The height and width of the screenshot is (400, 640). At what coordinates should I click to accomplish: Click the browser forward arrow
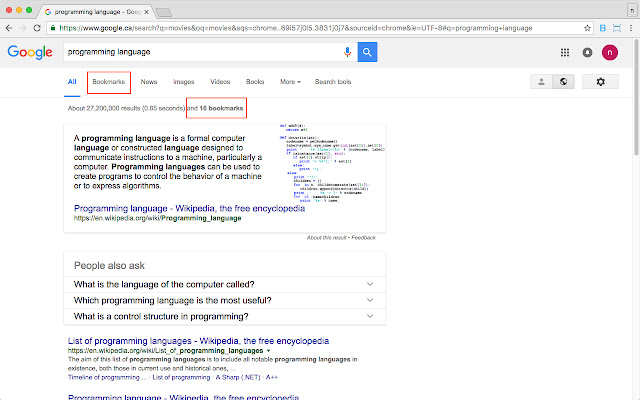pyautogui.click(x=23, y=28)
